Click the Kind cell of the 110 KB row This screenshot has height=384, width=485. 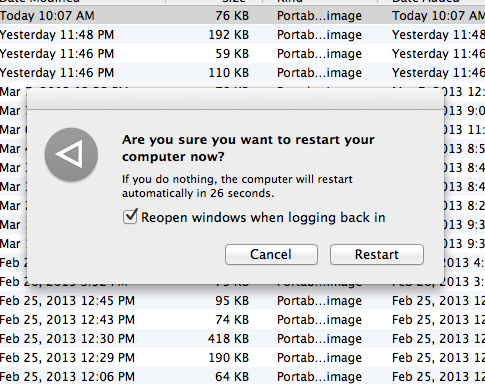tap(319, 73)
